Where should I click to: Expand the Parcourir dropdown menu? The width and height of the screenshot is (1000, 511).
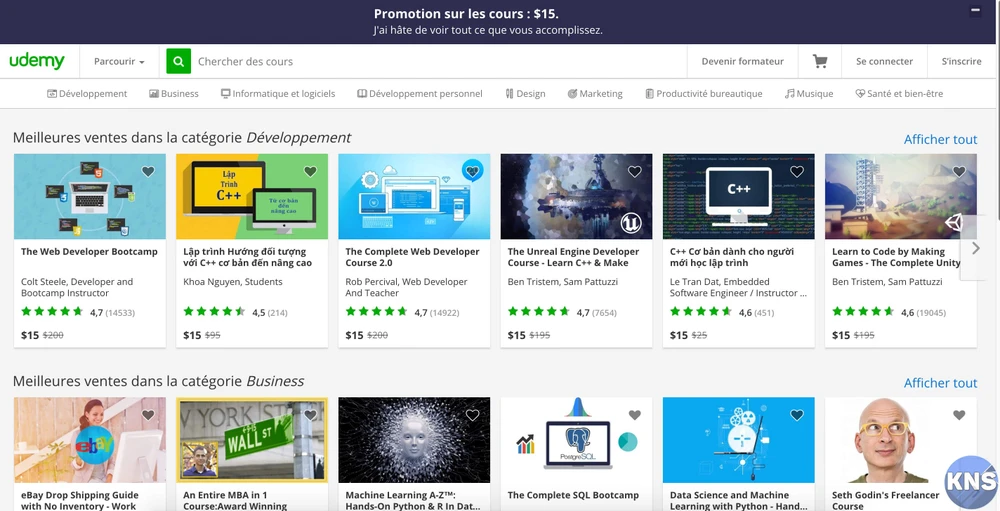(x=119, y=61)
